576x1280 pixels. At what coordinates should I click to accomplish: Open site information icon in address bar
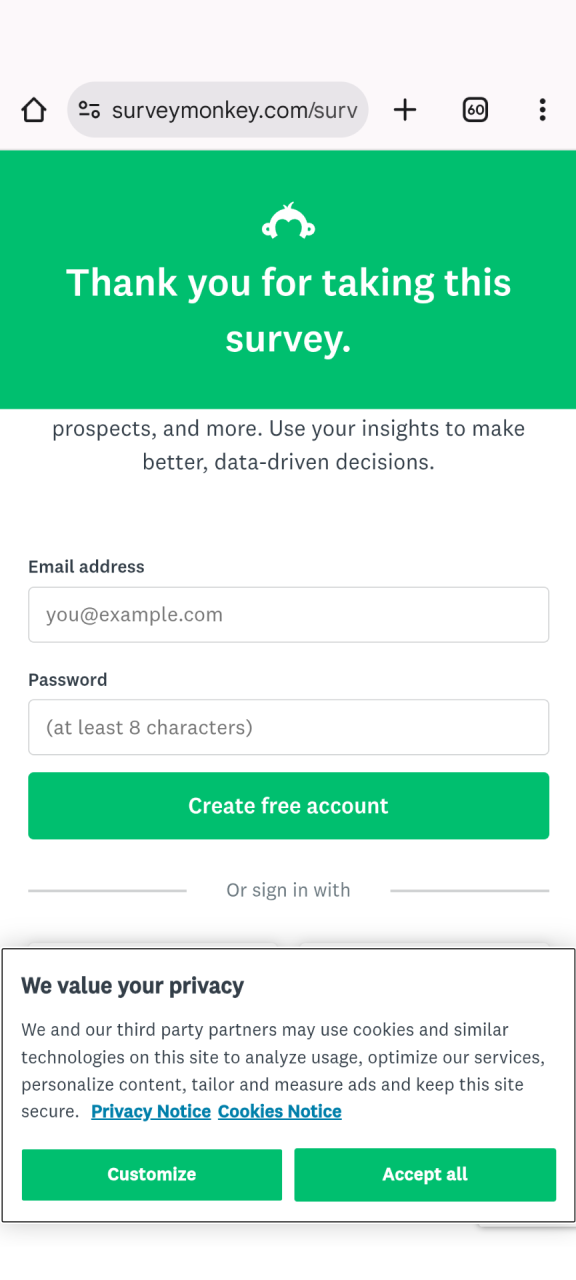tap(90, 110)
